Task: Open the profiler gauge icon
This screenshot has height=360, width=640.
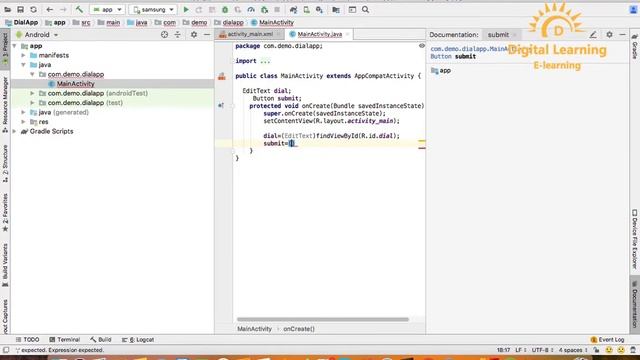Action: coord(251,9)
